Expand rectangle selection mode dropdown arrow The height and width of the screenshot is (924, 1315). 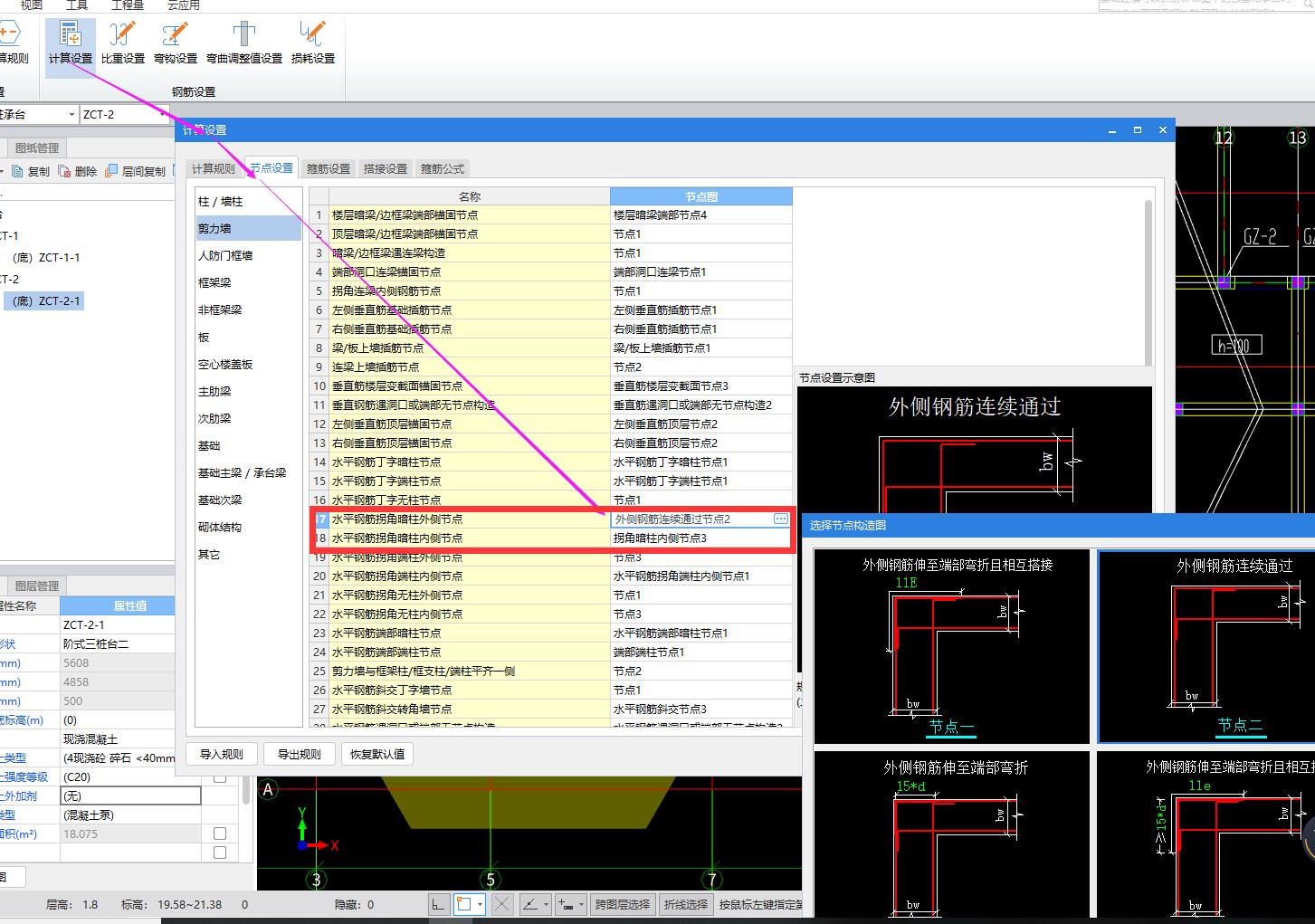(x=480, y=904)
